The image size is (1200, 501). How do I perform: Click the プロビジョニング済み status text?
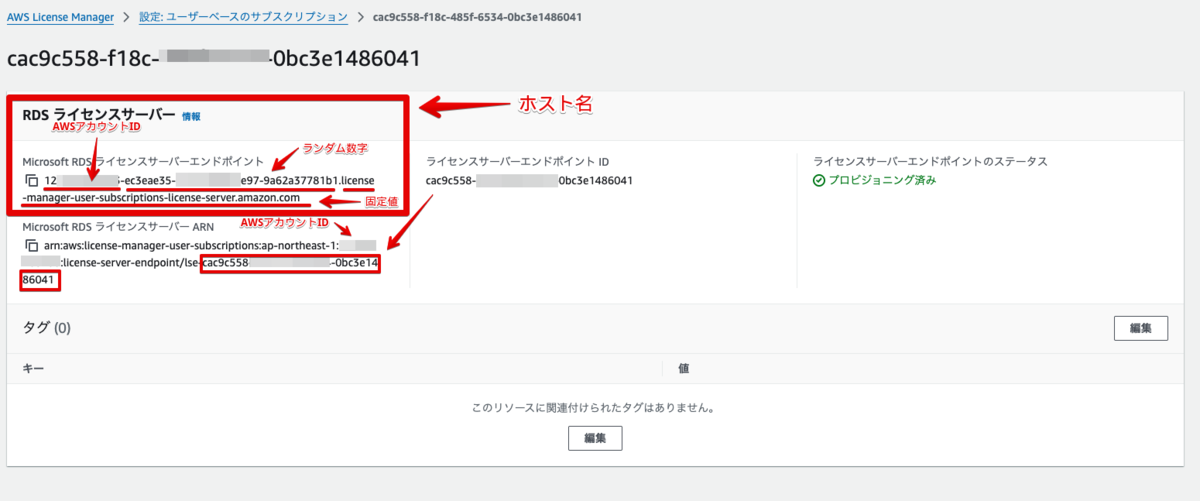pyautogui.click(x=882, y=180)
